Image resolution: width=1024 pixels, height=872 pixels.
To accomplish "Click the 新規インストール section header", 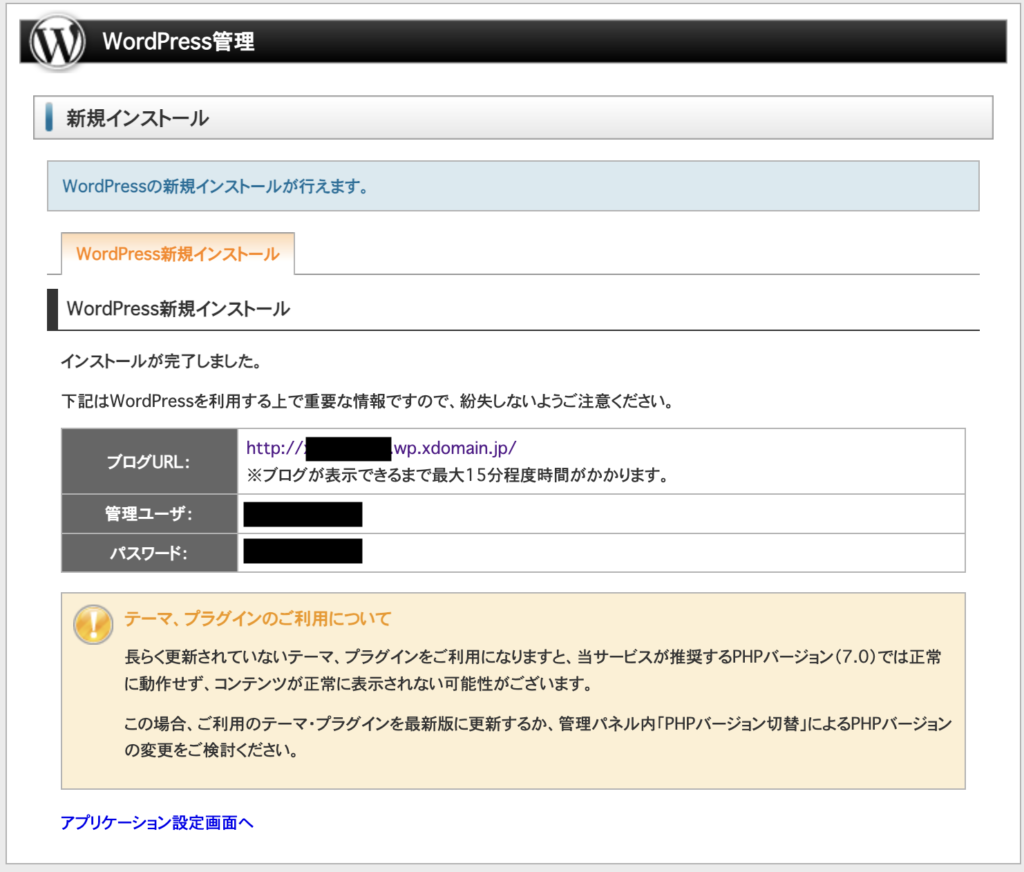I will pos(137,118).
